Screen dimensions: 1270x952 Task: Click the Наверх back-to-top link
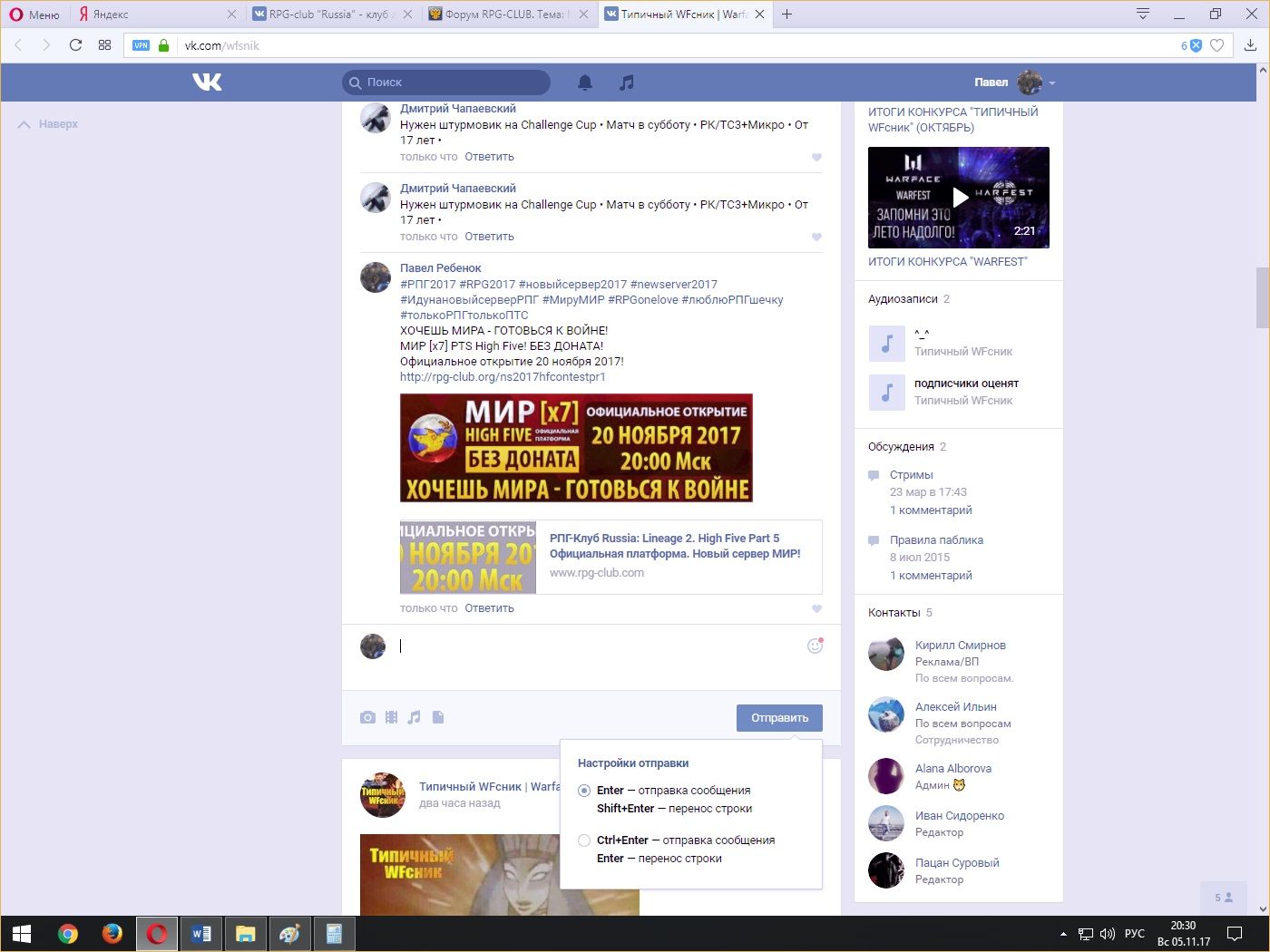(x=48, y=124)
